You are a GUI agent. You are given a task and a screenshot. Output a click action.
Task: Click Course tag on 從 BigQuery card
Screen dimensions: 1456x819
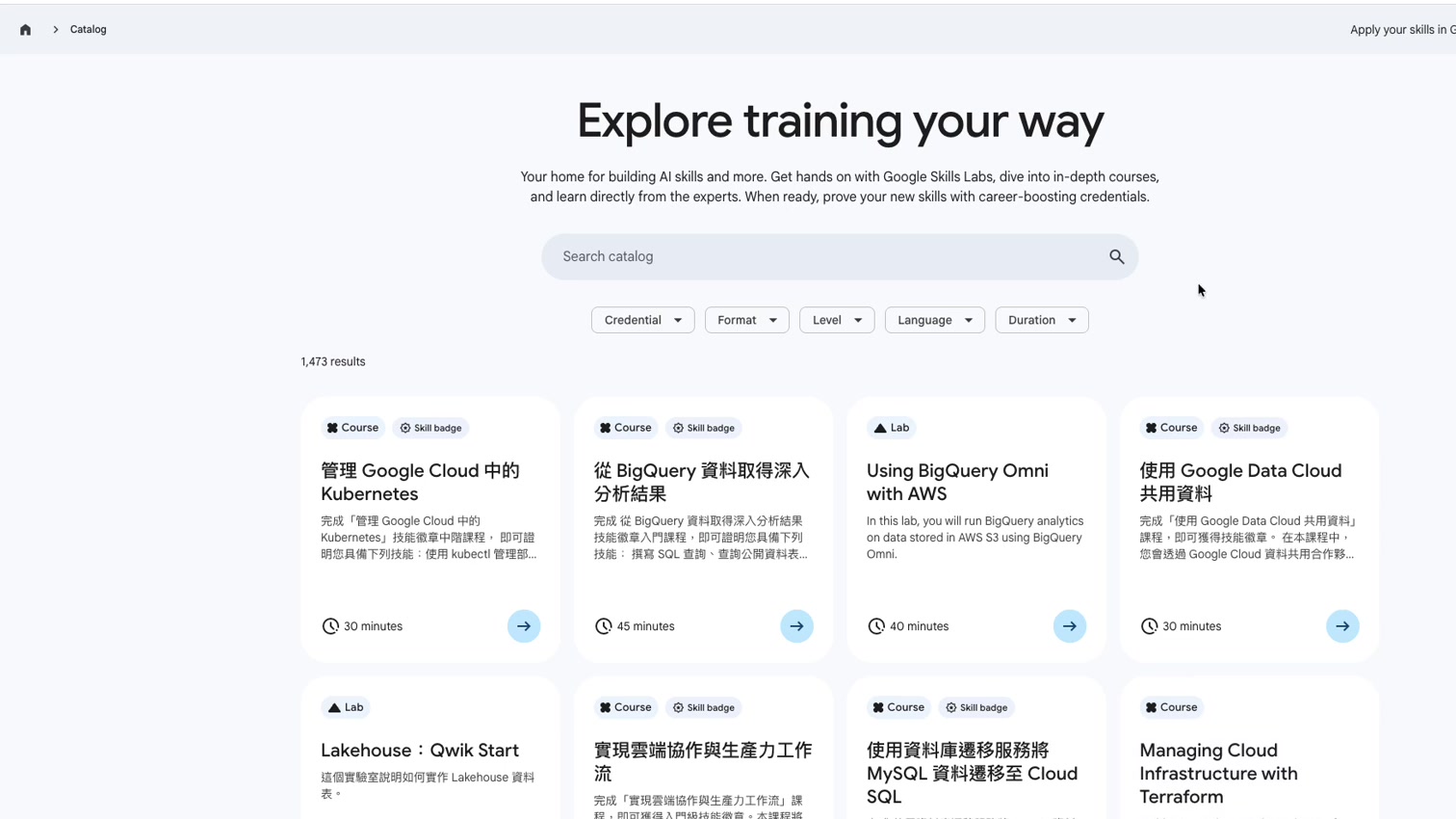coord(626,428)
